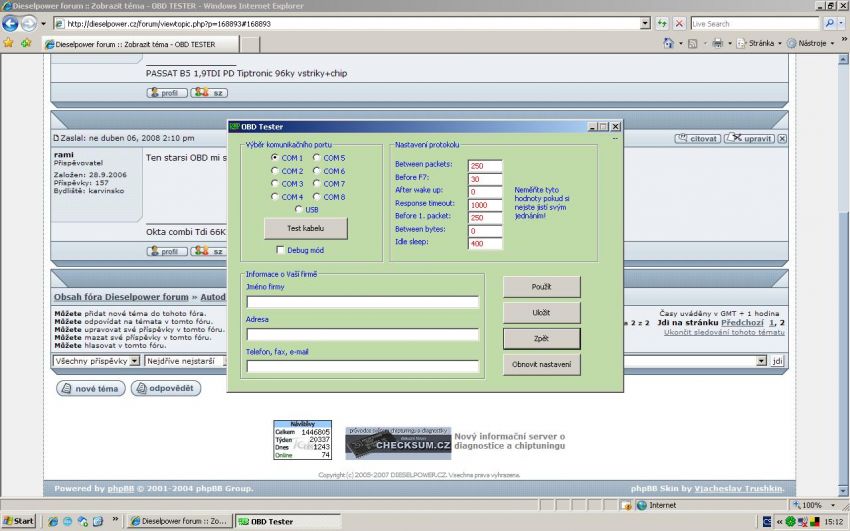Enable the Debug mód checkbox
Viewport: 850px width, 531px height.
pyautogui.click(x=281, y=250)
